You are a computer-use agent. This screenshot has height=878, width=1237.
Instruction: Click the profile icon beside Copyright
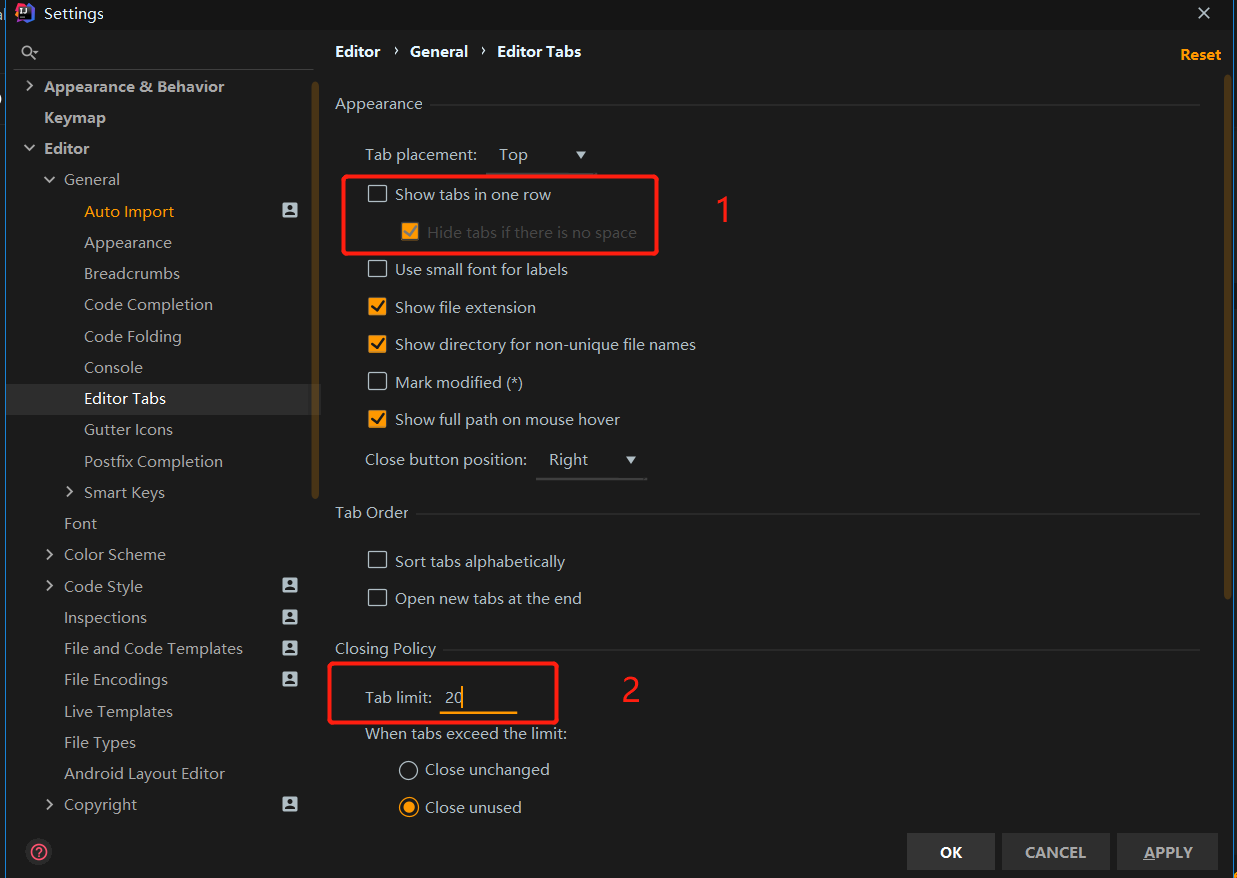(x=290, y=804)
